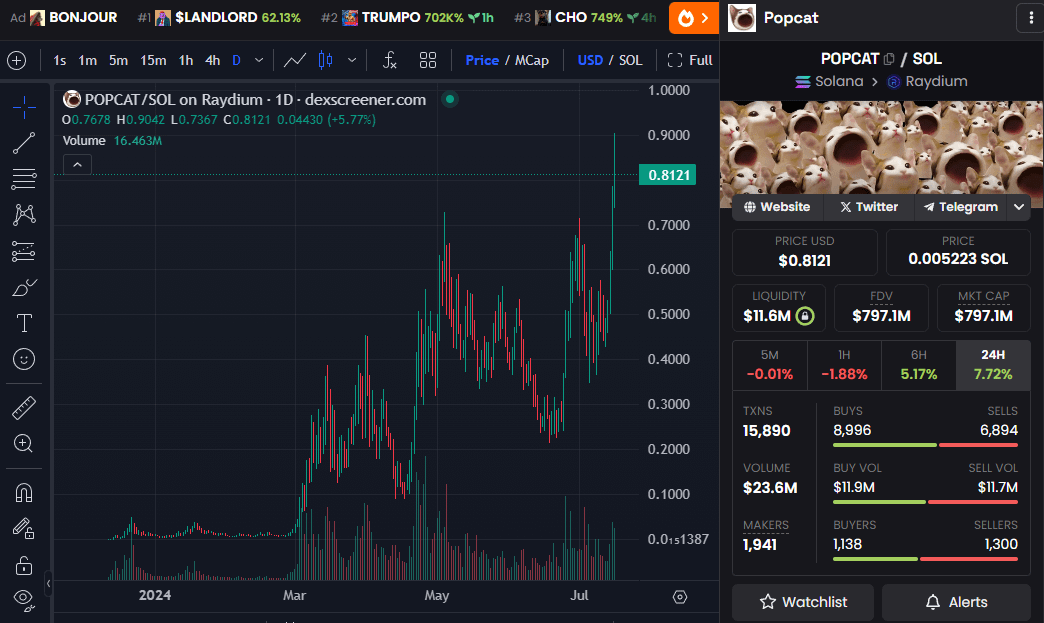Switch chart denomination to SOL

coord(631,61)
